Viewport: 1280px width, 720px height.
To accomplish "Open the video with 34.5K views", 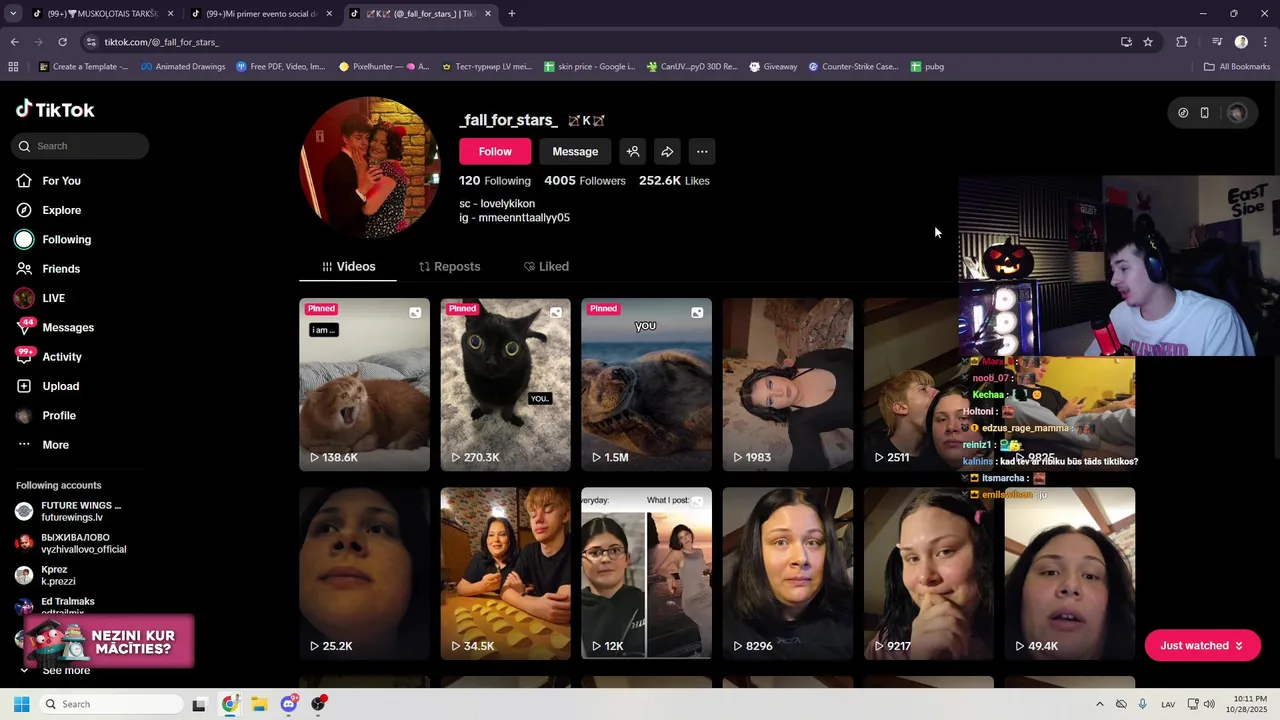I will (x=505, y=573).
